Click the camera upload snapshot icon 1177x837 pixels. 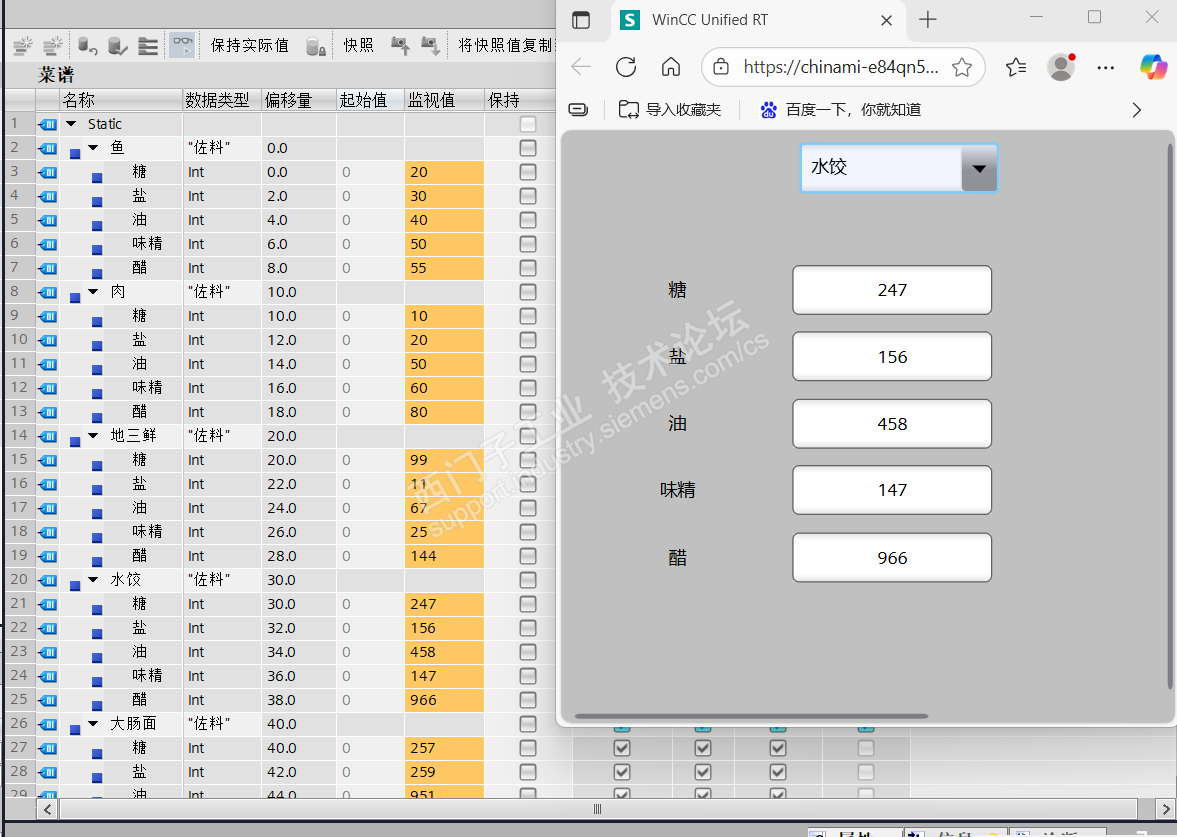[x=400, y=46]
